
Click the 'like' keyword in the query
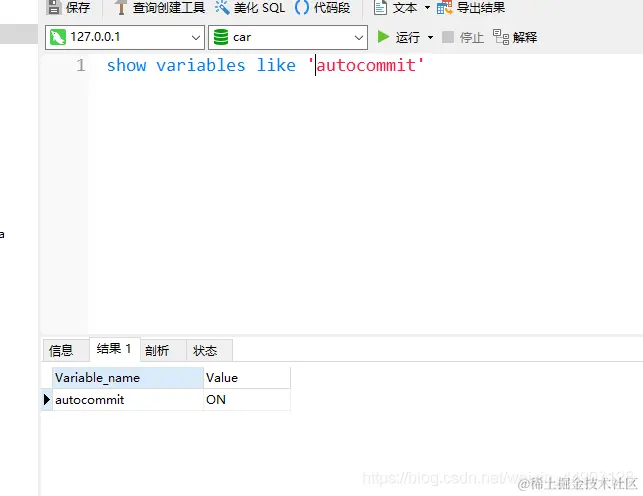(x=276, y=65)
